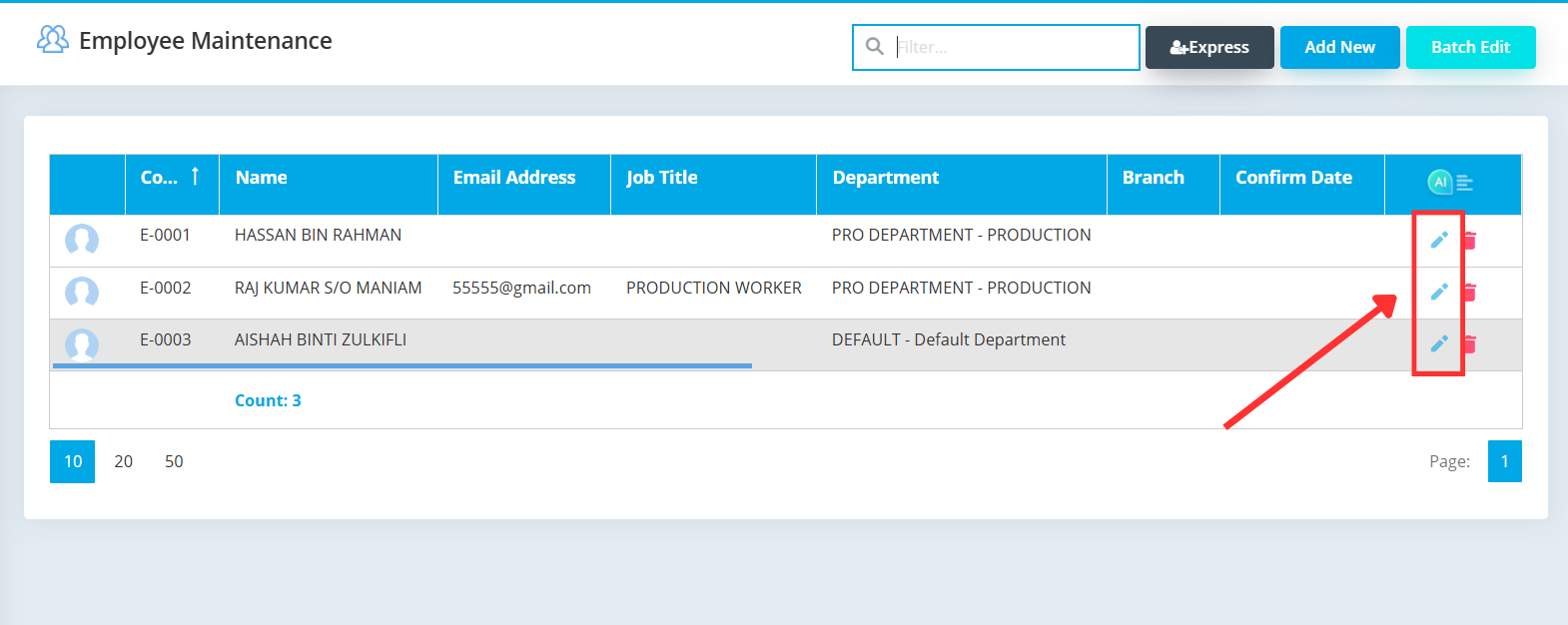Click Batch Edit button
This screenshot has height=625, width=1568.
1471,47
